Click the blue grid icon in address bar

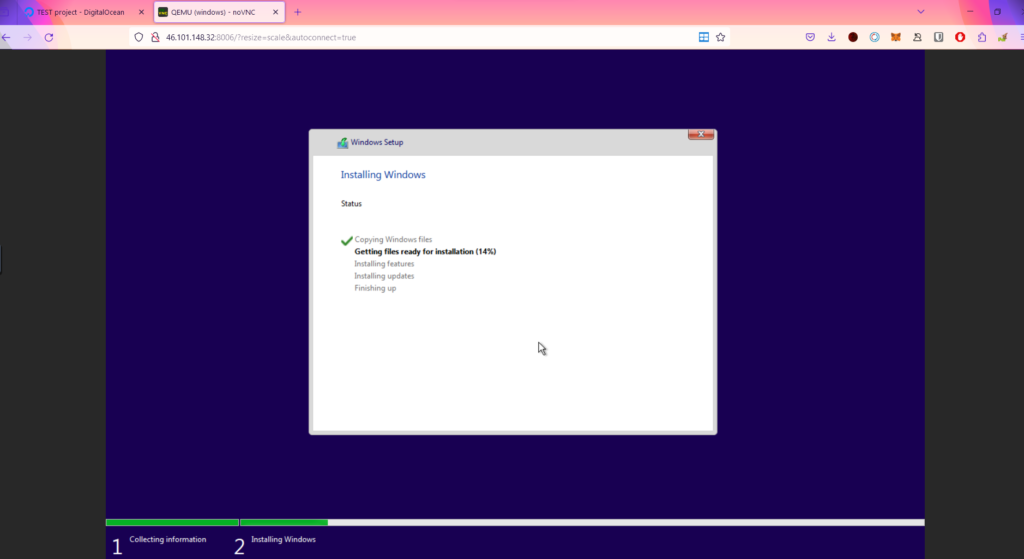click(x=703, y=37)
